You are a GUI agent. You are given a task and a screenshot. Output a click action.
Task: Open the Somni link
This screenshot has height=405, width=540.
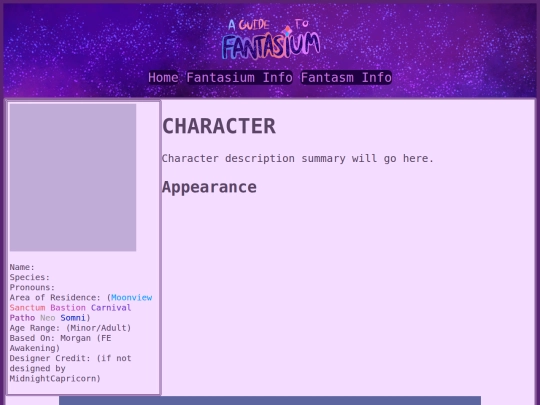tap(73, 318)
